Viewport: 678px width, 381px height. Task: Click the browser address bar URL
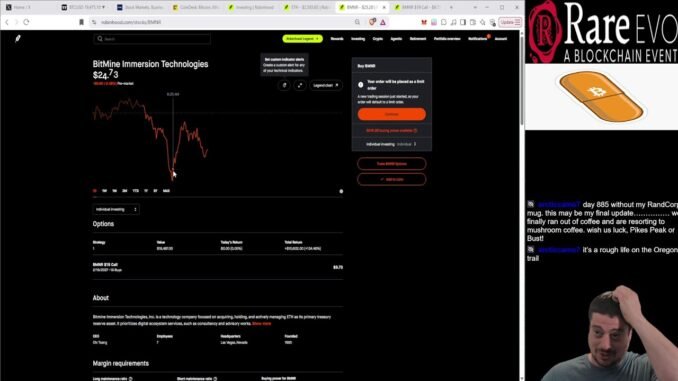pos(131,22)
